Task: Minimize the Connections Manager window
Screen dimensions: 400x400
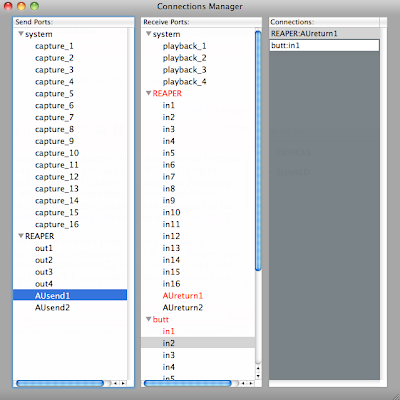Action: 21,6
